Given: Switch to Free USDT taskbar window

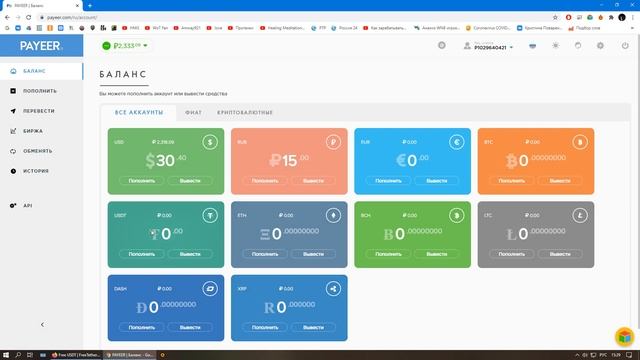Looking at the screenshot, I should pyautogui.click(x=76, y=355).
